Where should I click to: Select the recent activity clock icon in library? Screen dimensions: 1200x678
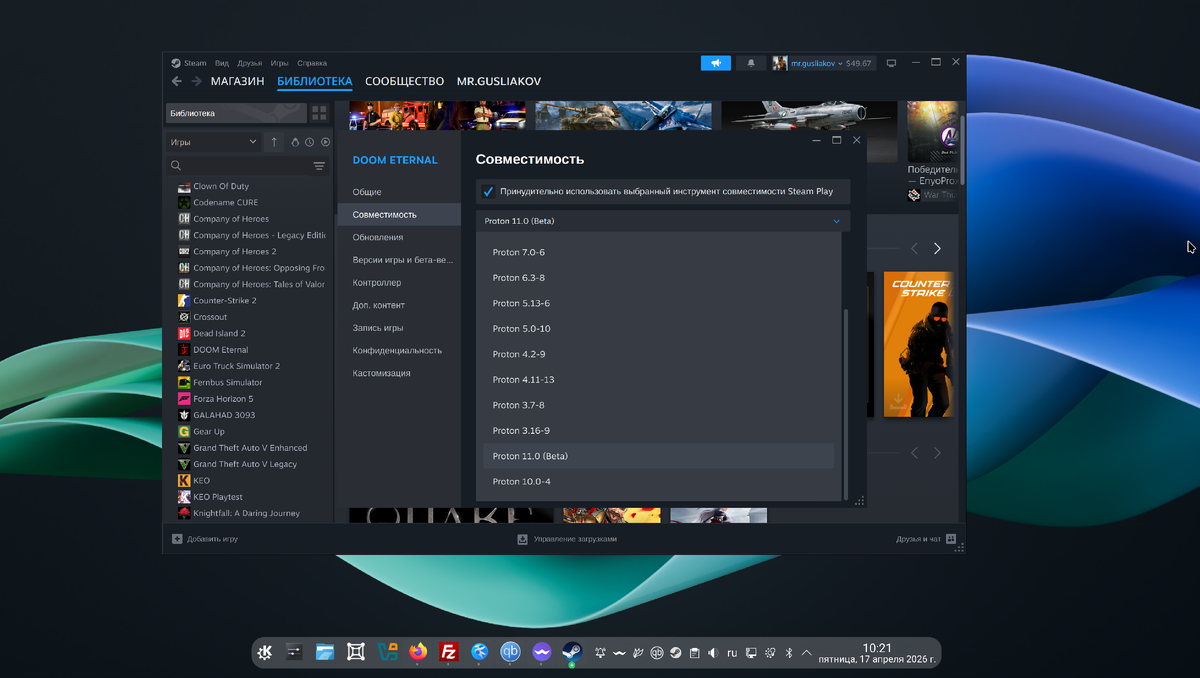[309, 142]
